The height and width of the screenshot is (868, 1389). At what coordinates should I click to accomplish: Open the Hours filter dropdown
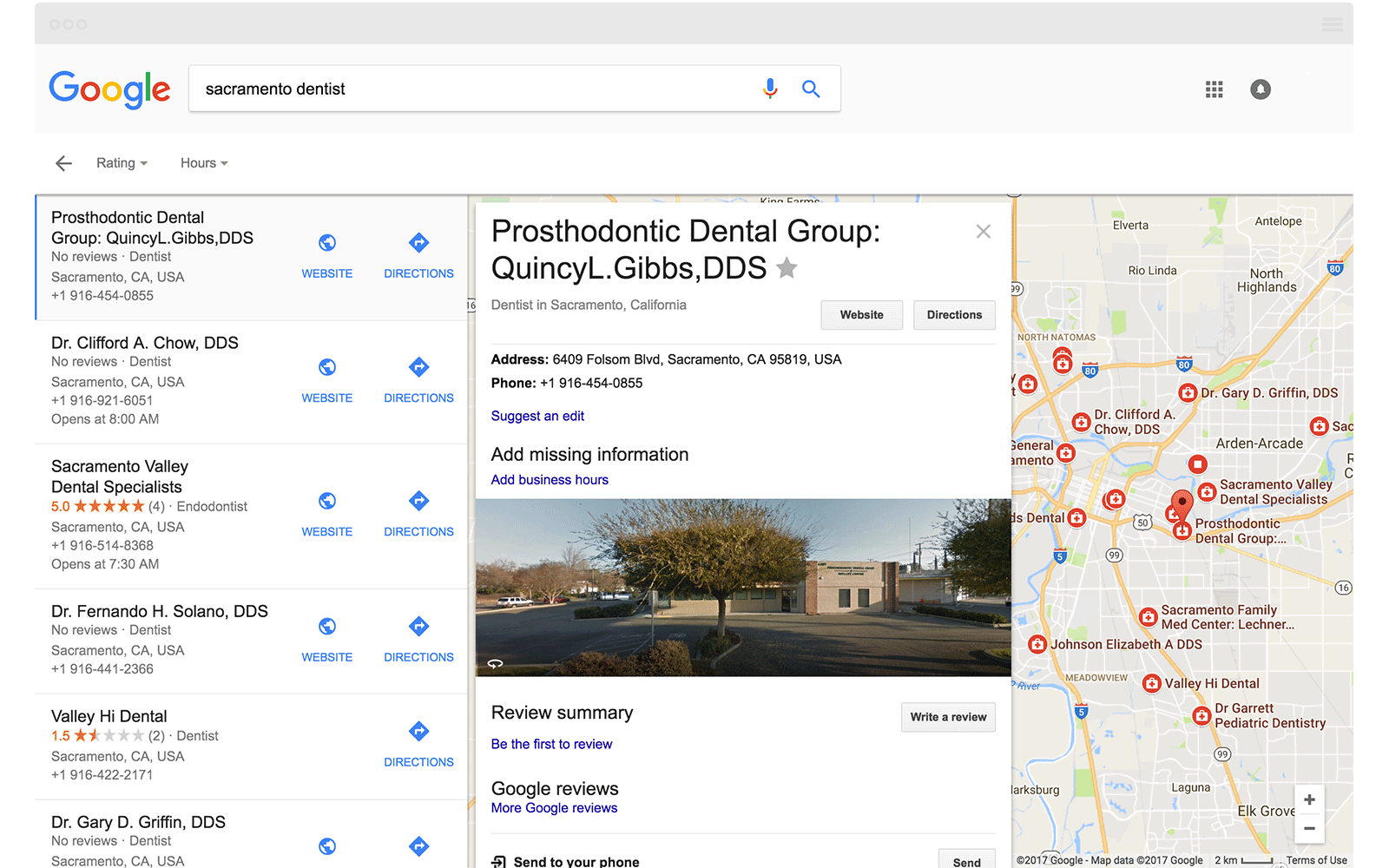(204, 163)
